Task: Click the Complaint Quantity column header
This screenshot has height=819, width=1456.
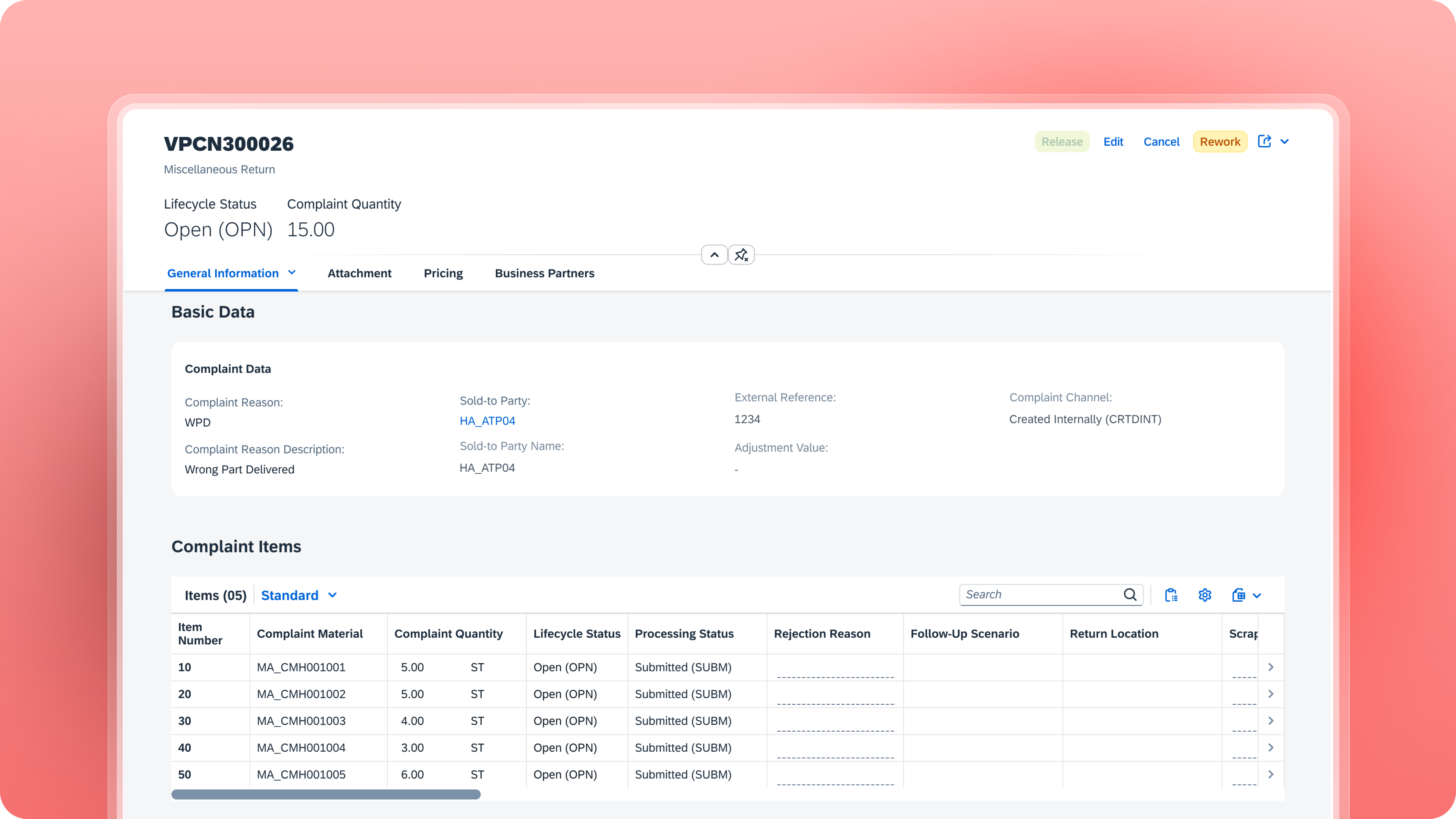Action: 457,634
